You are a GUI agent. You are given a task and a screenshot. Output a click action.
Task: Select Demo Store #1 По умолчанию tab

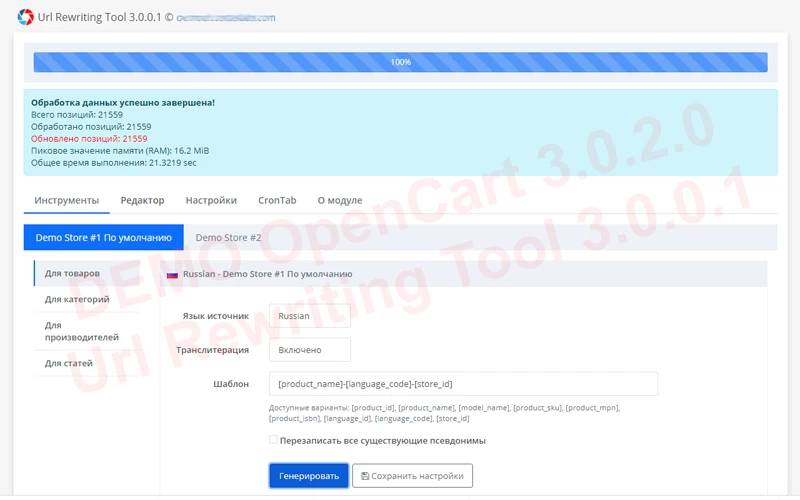104,238
